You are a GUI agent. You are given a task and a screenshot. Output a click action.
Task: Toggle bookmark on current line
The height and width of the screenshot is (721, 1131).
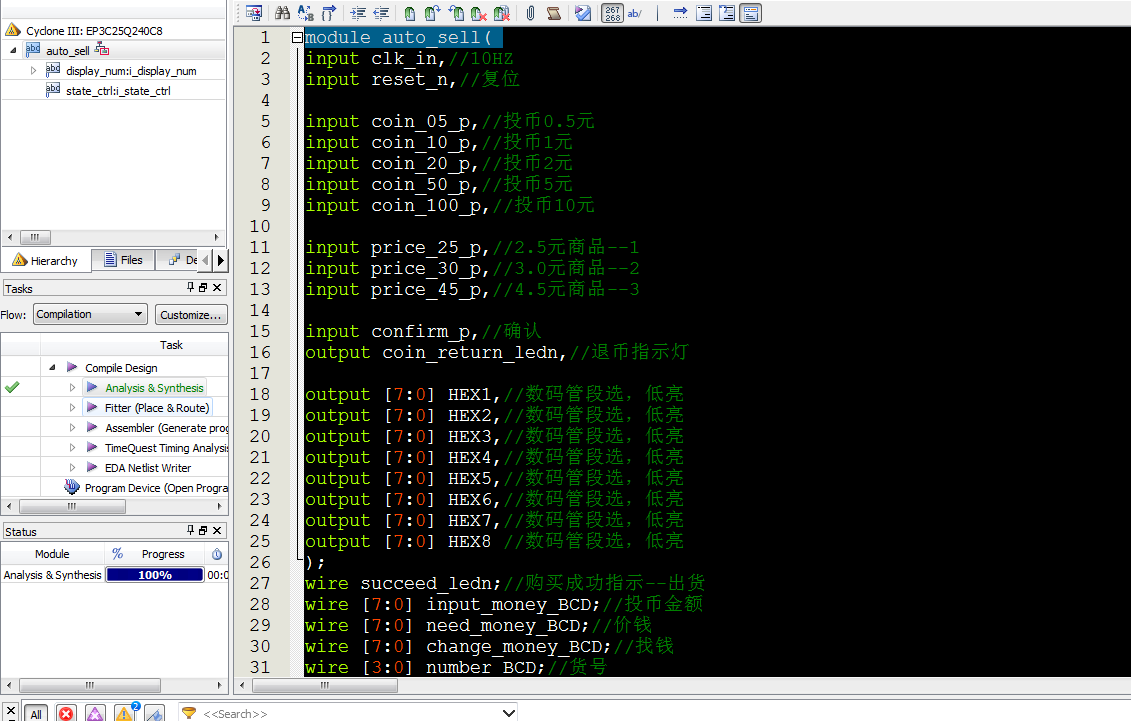click(410, 13)
